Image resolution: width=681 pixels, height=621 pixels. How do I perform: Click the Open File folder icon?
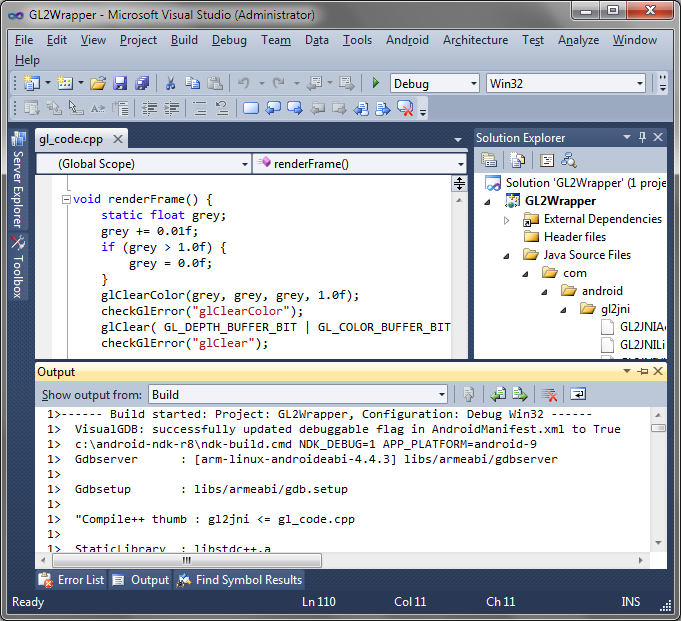tap(98, 83)
